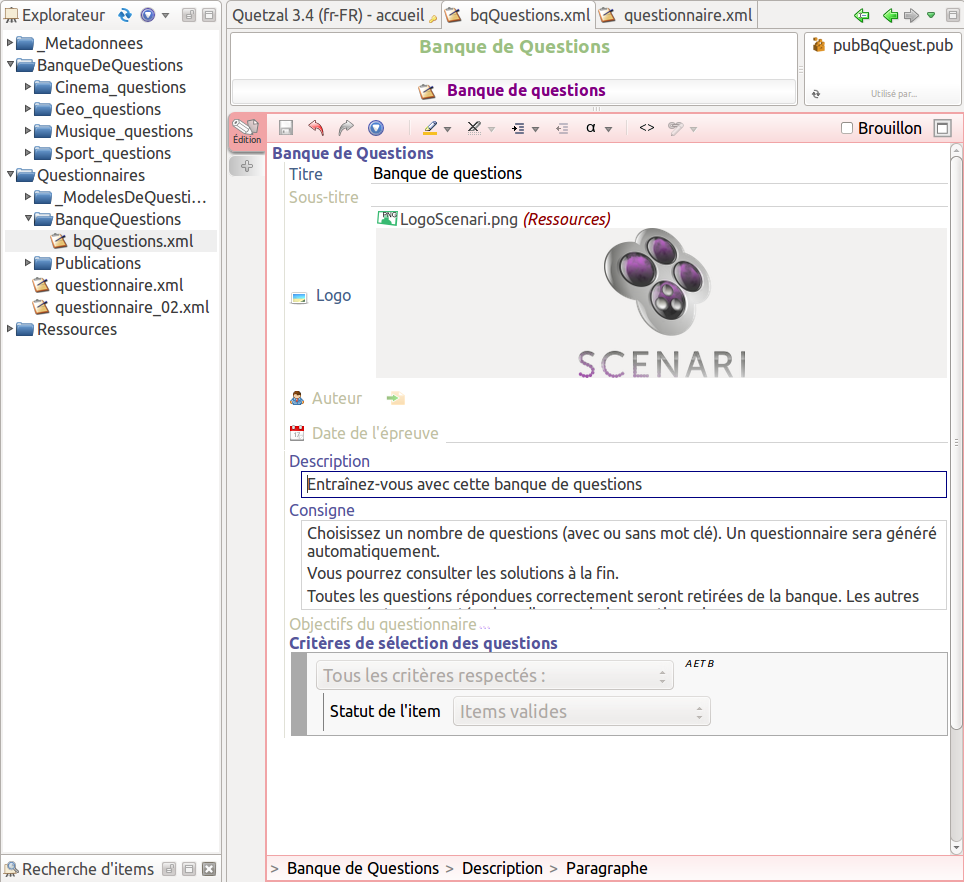Expand the Sport_questions folder
The height and width of the screenshot is (882, 964).
pos(28,152)
